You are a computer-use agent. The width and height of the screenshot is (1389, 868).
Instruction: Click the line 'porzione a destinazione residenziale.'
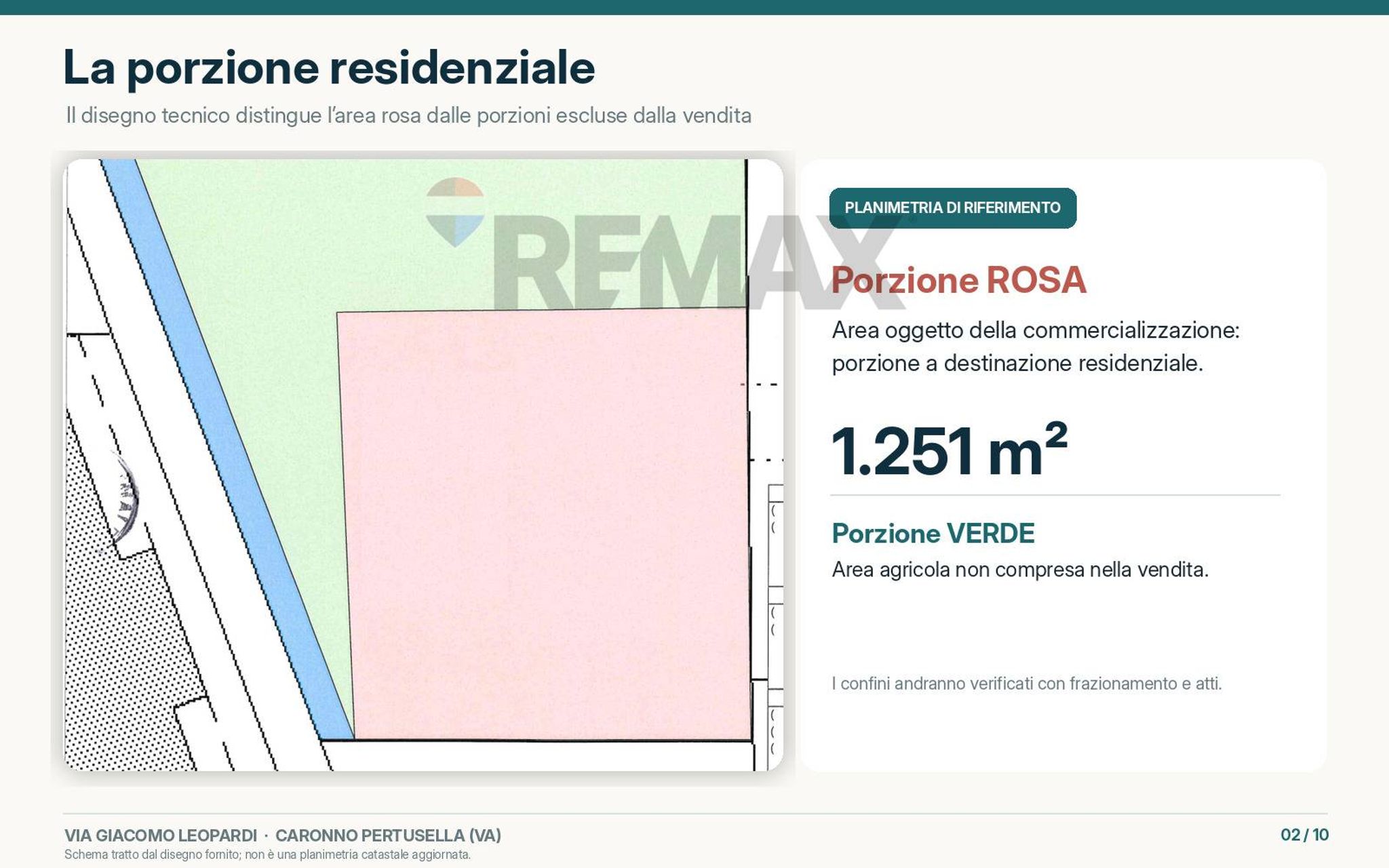pos(1017,363)
